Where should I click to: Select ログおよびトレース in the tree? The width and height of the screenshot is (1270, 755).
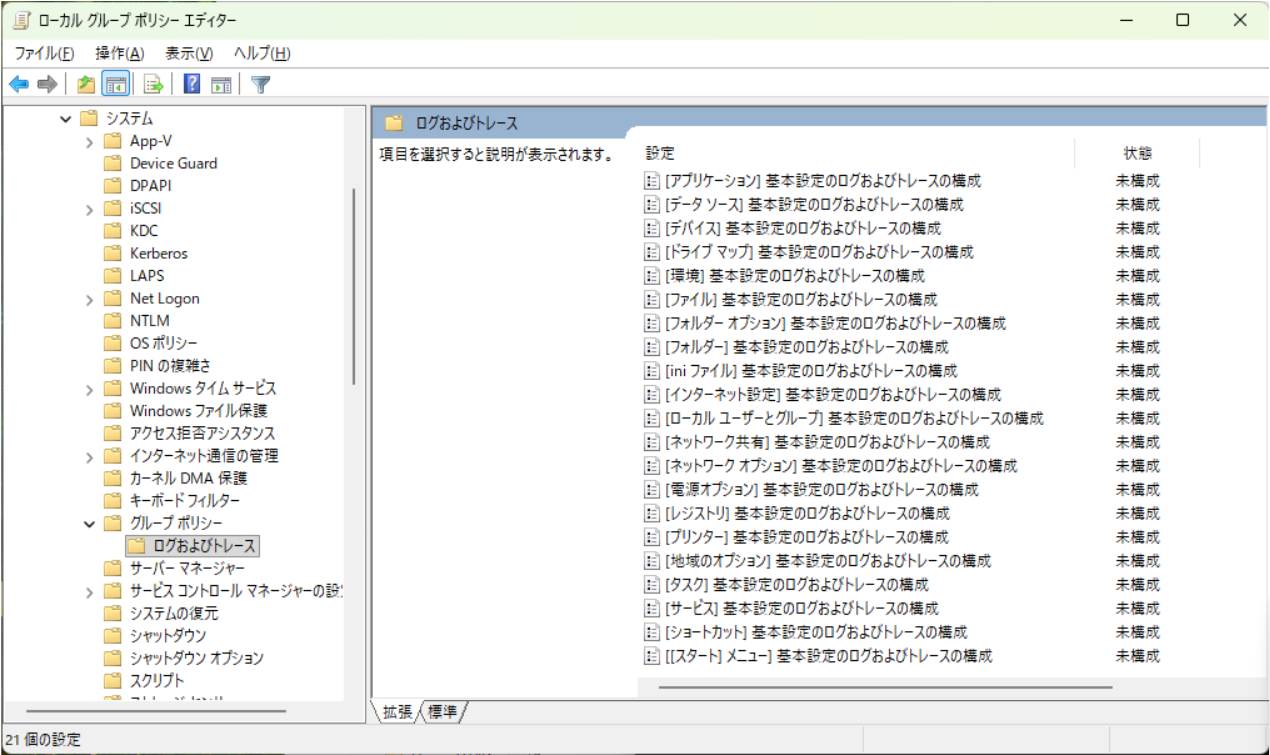click(x=205, y=546)
